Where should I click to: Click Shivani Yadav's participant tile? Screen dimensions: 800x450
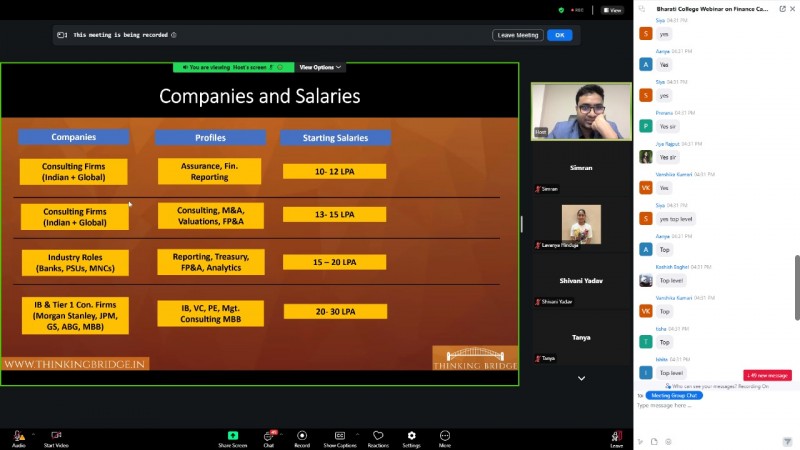[581, 281]
